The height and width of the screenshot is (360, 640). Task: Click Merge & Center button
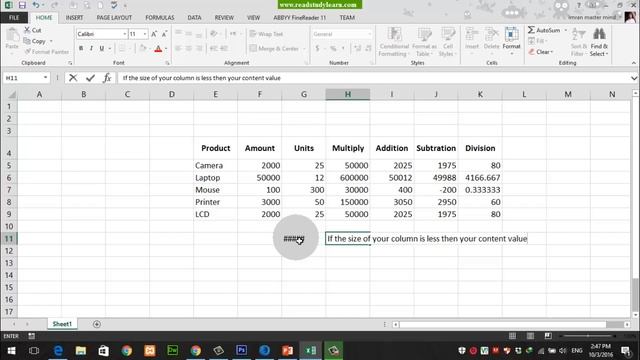coord(274,49)
